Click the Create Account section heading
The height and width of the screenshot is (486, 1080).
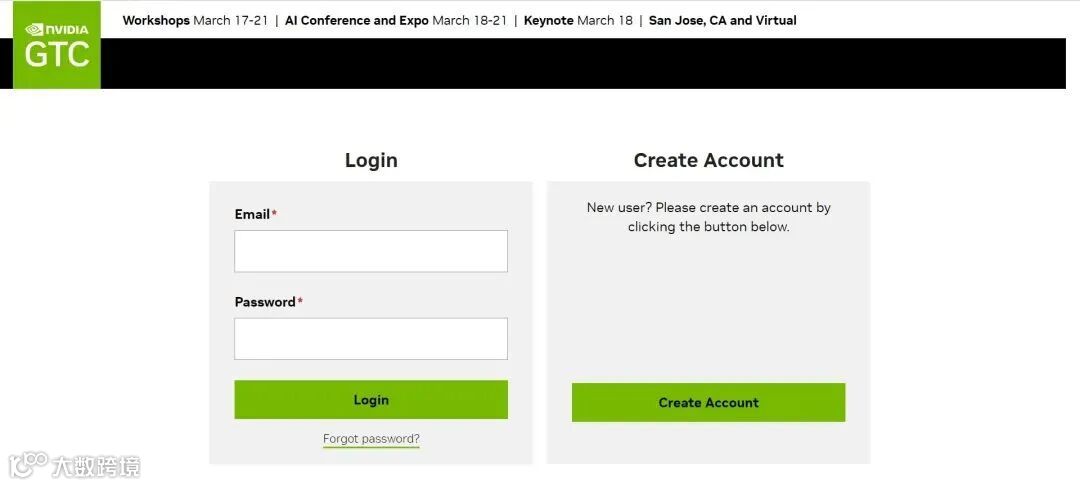coord(708,160)
